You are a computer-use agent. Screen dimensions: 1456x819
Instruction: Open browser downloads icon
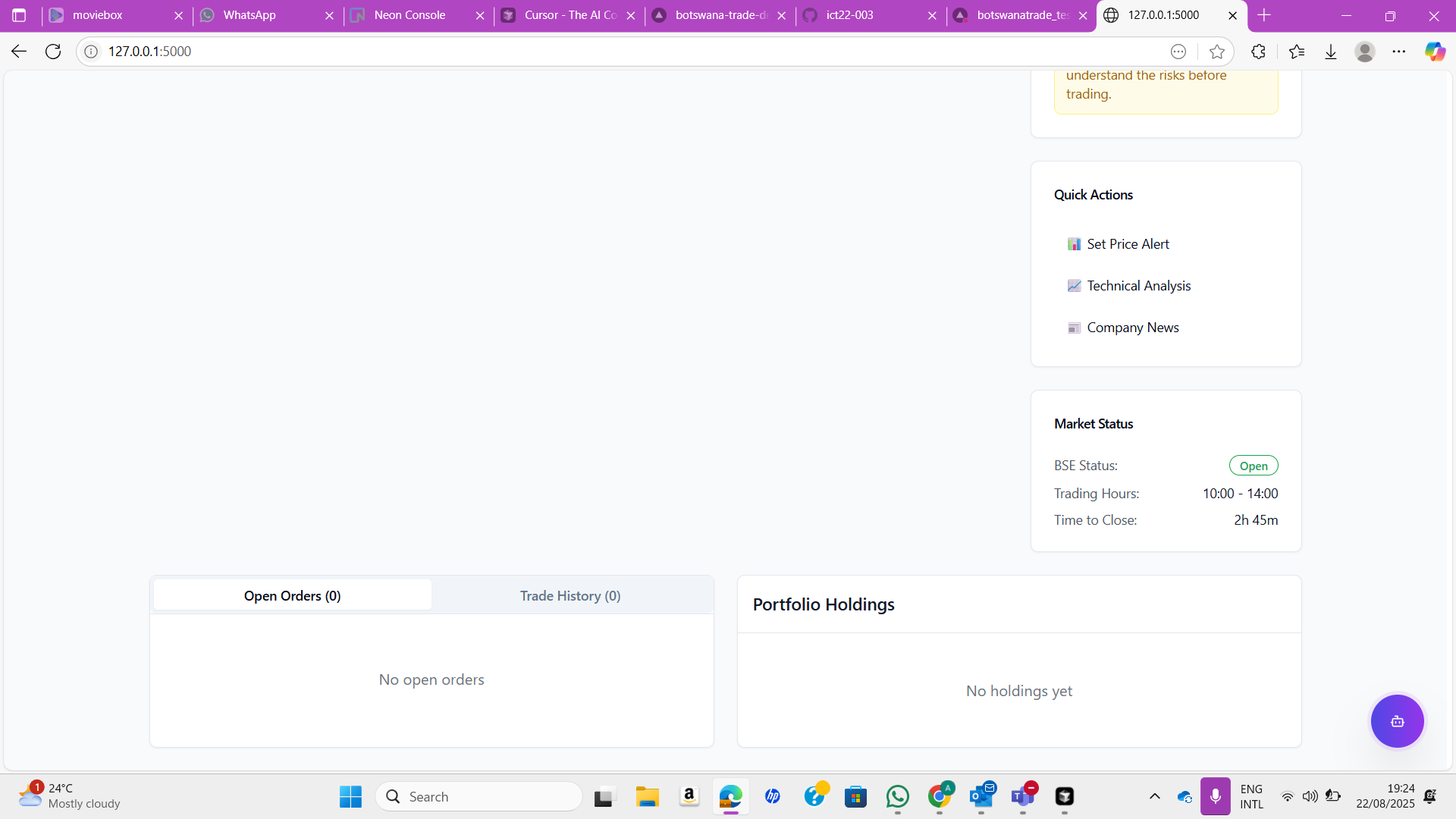pyautogui.click(x=1331, y=52)
